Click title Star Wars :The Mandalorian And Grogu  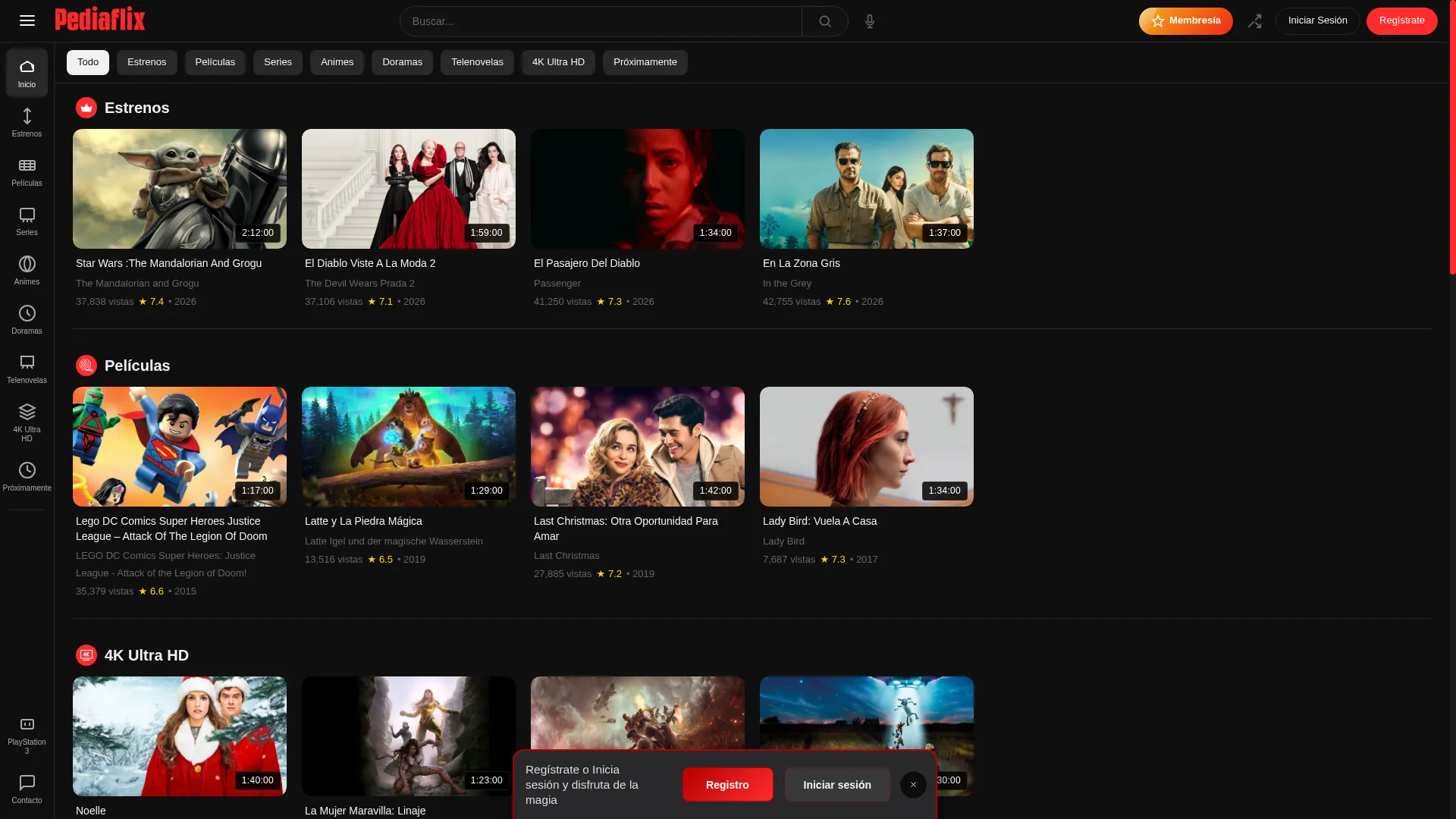click(x=168, y=263)
